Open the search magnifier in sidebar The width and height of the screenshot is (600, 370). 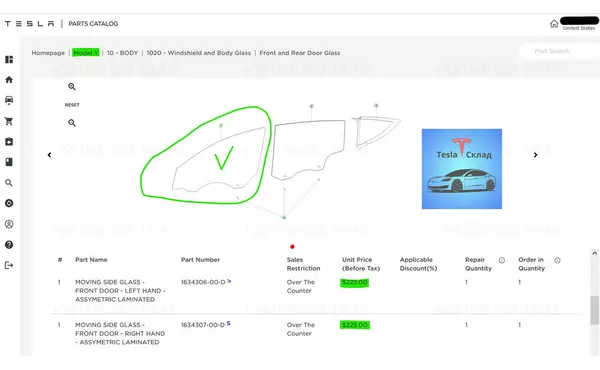point(9,183)
